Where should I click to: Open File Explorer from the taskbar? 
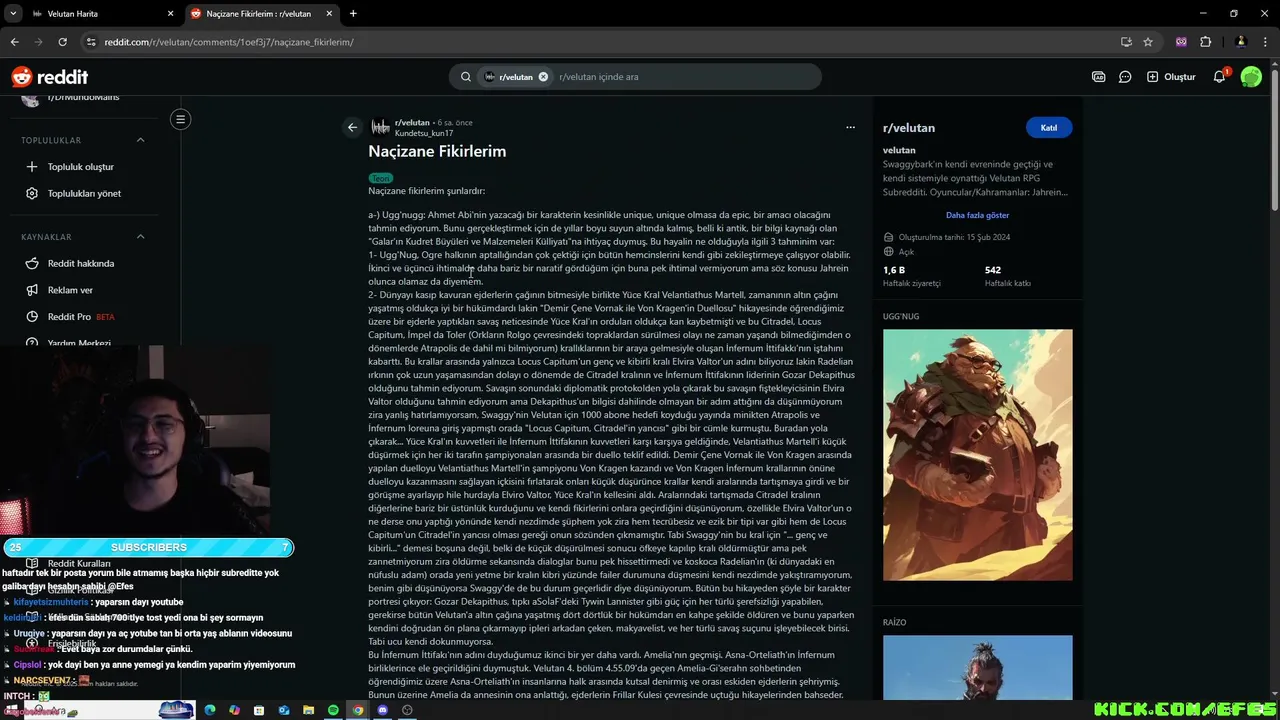point(309,710)
